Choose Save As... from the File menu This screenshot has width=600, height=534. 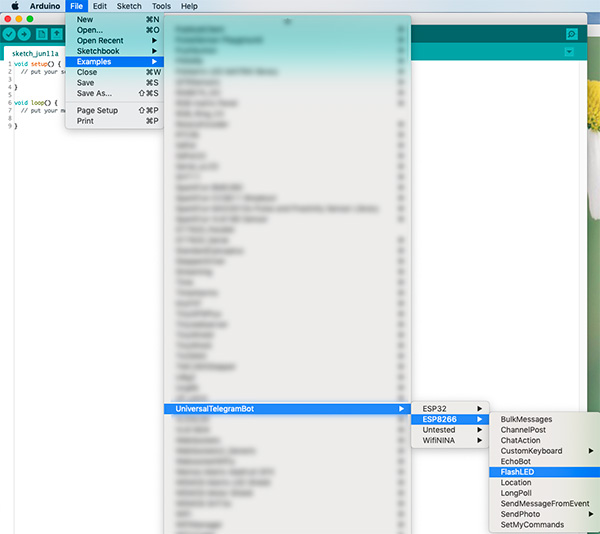coord(114,93)
